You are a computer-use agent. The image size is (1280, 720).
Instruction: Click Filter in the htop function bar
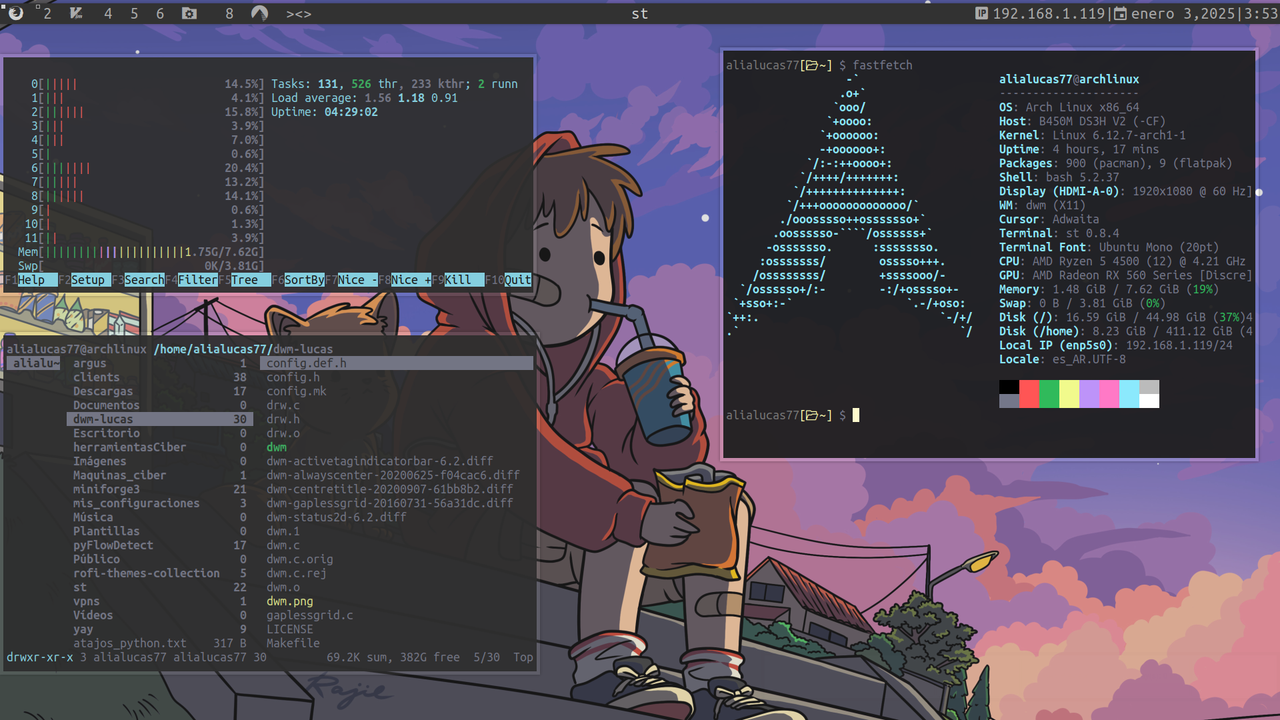(x=197, y=280)
